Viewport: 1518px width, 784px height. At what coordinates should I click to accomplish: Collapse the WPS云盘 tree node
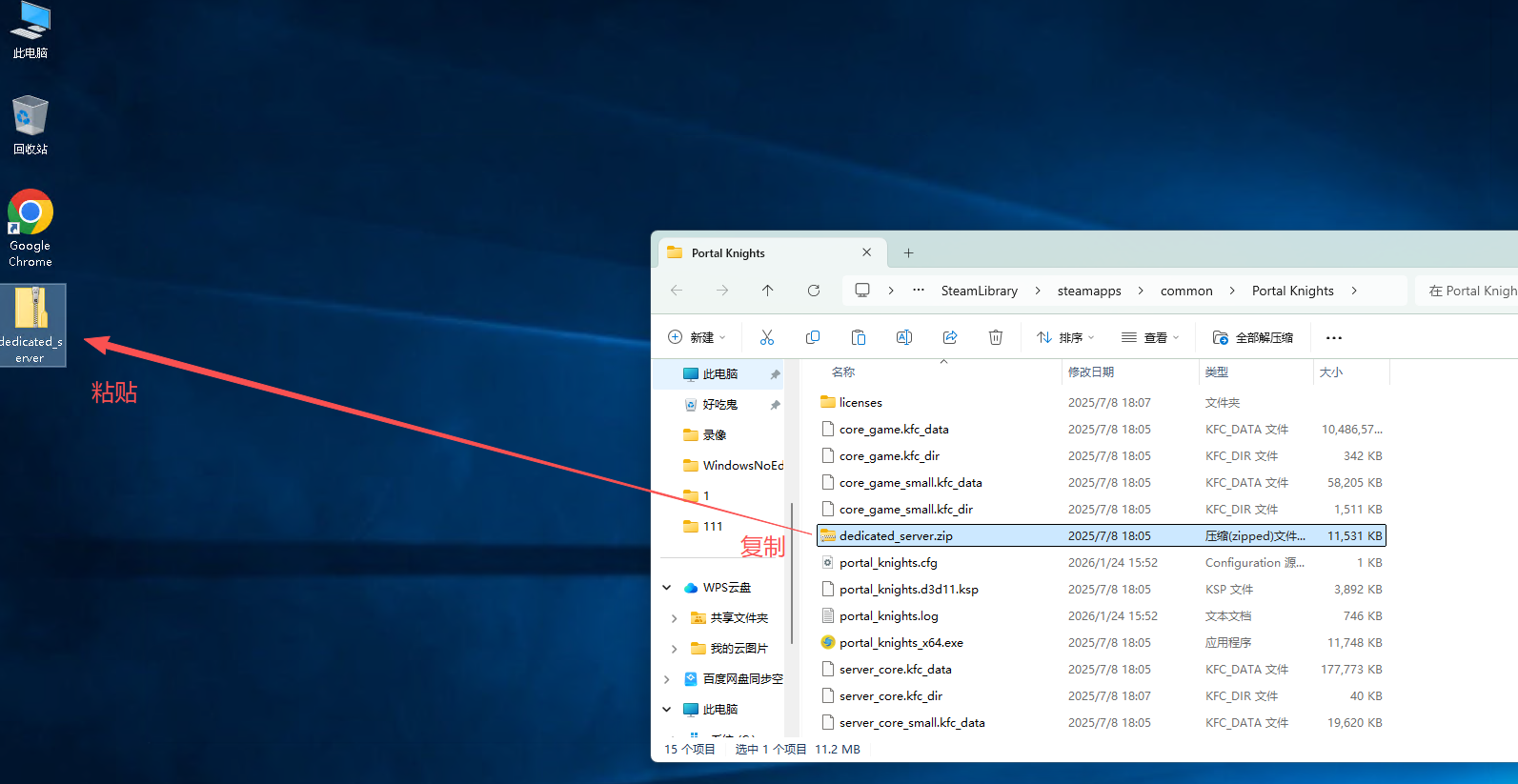click(x=667, y=588)
